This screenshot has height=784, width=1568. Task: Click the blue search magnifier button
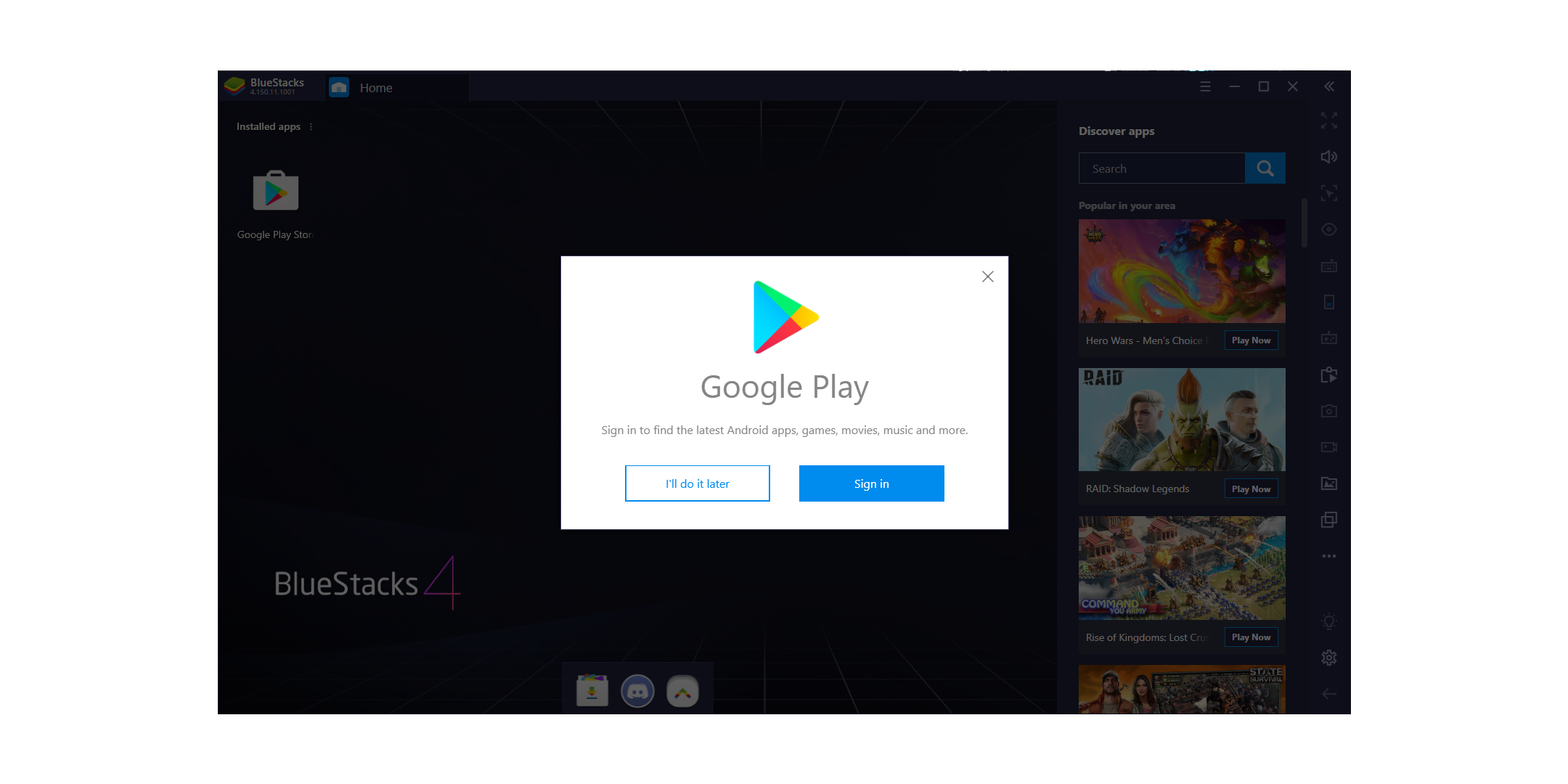click(1265, 168)
